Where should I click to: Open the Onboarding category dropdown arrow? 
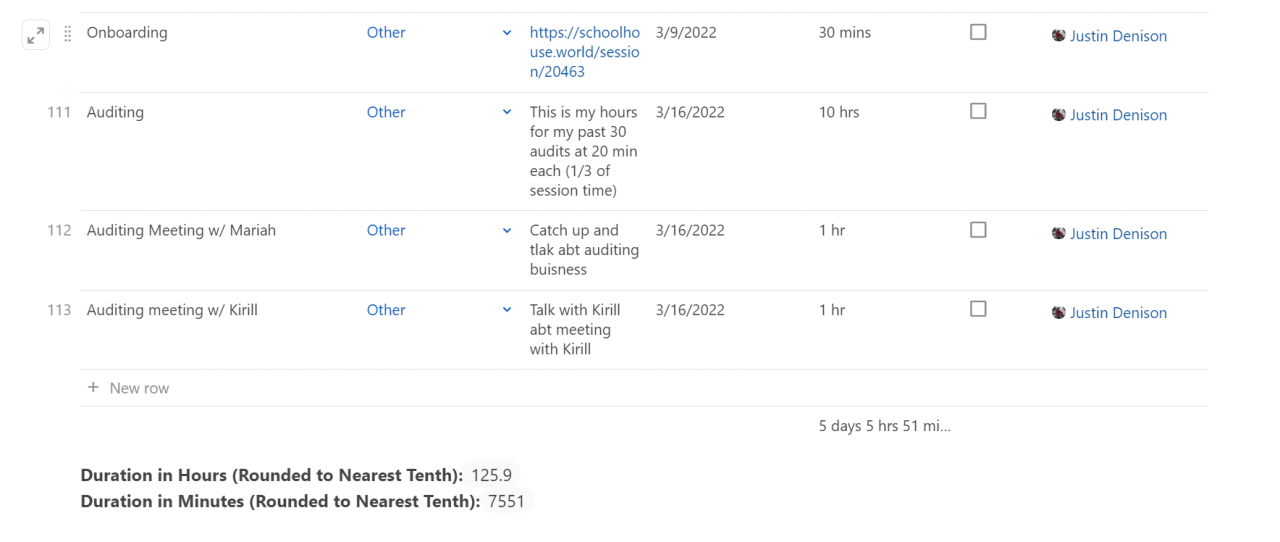coord(507,33)
